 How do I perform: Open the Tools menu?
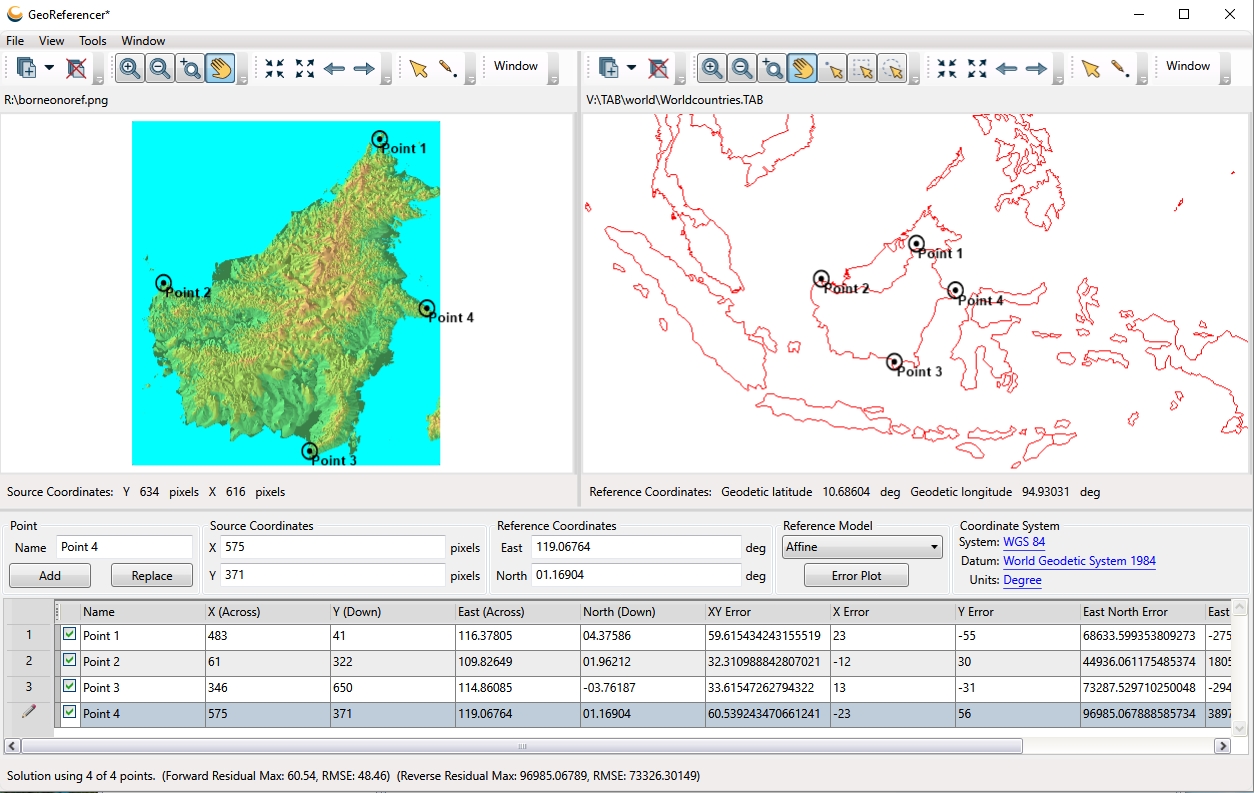[x=92, y=41]
